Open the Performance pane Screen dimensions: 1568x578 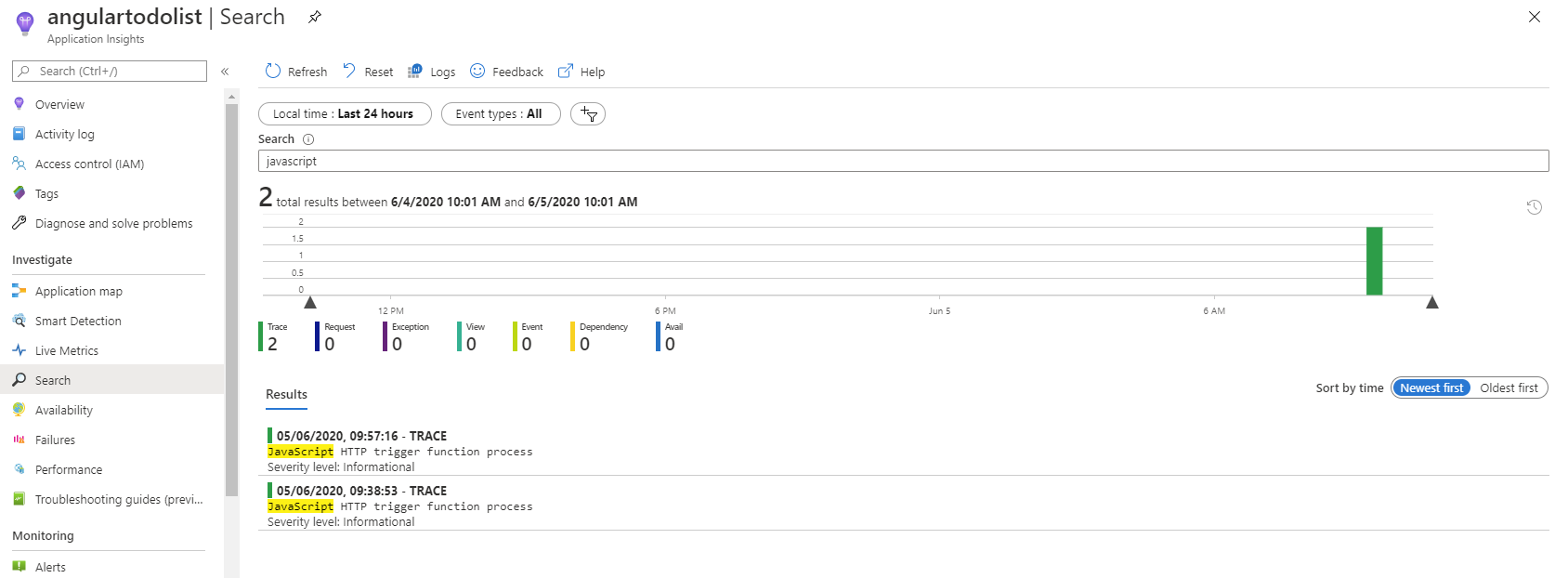click(x=68, y=469)
